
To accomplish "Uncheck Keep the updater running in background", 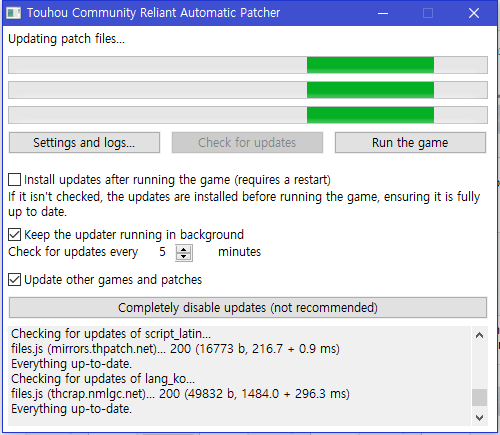I will (15, 235).
